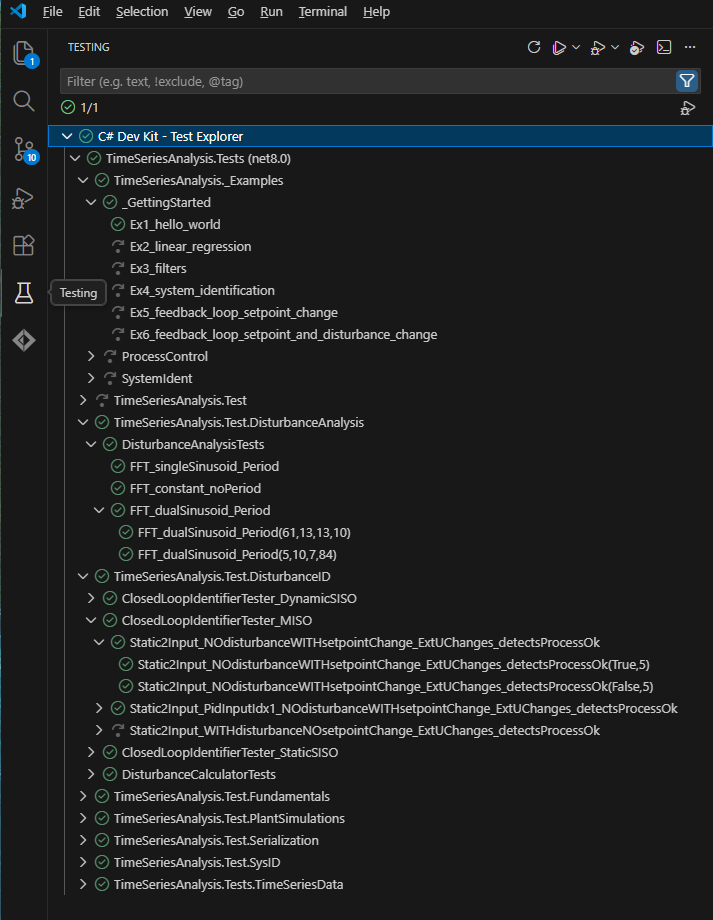
Task: Select Ex6_feedback_loop_setpoint_and_disturbance_change test
Action: [x=283, y=334]
